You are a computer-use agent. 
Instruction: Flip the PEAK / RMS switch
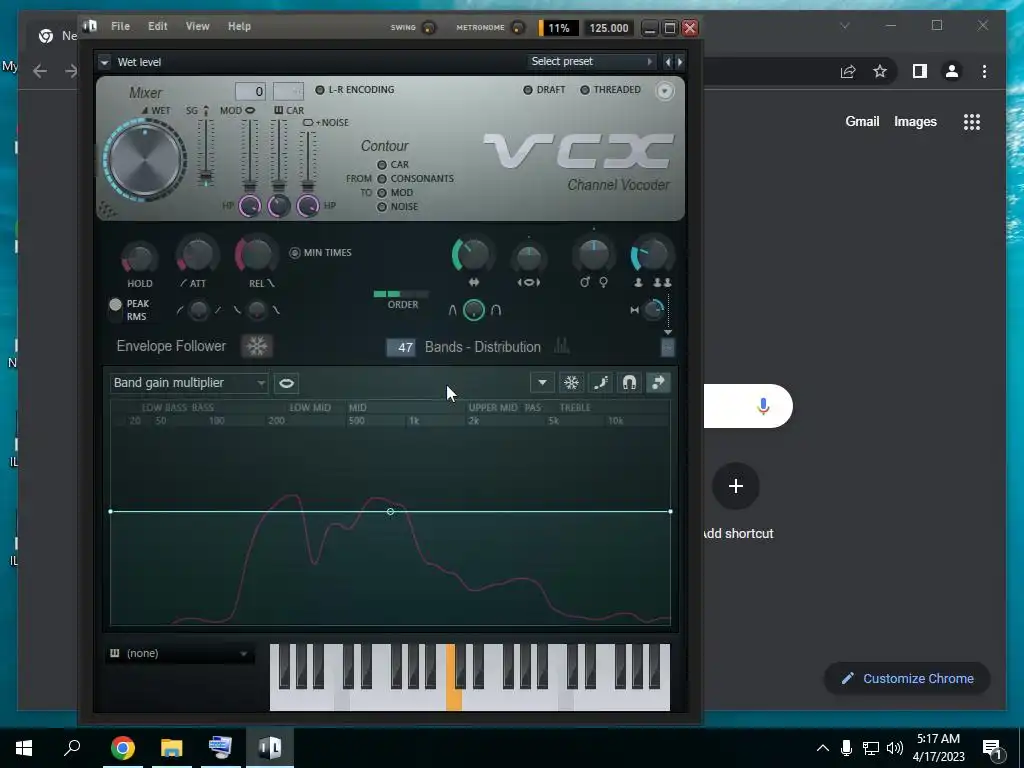click(x=116, y=310)
